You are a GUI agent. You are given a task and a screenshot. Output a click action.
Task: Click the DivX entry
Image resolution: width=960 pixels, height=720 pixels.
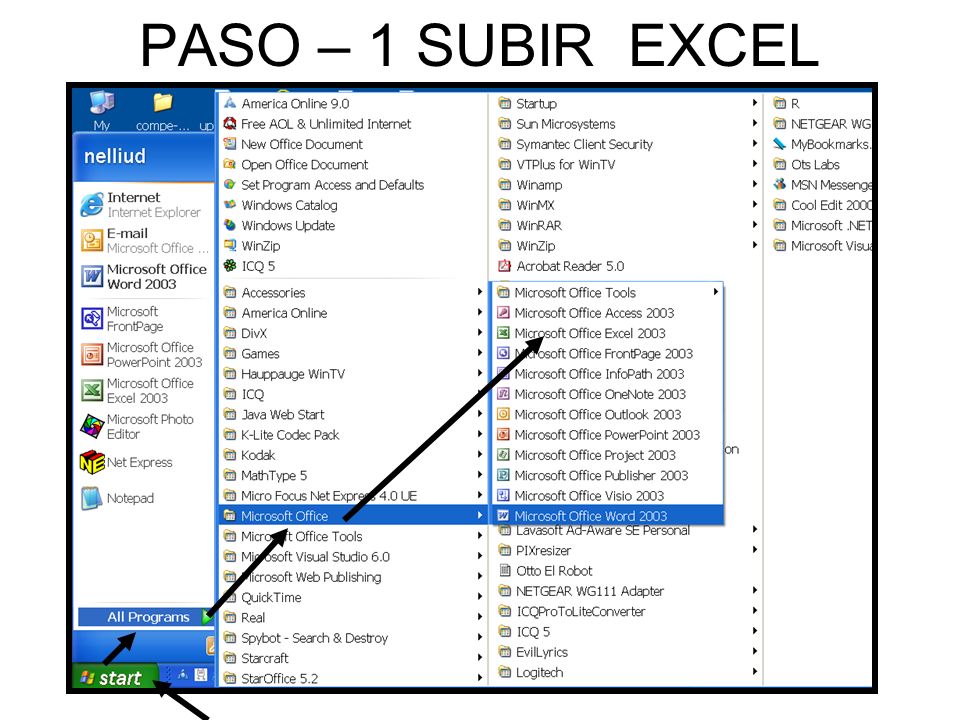tap(353, 333)
